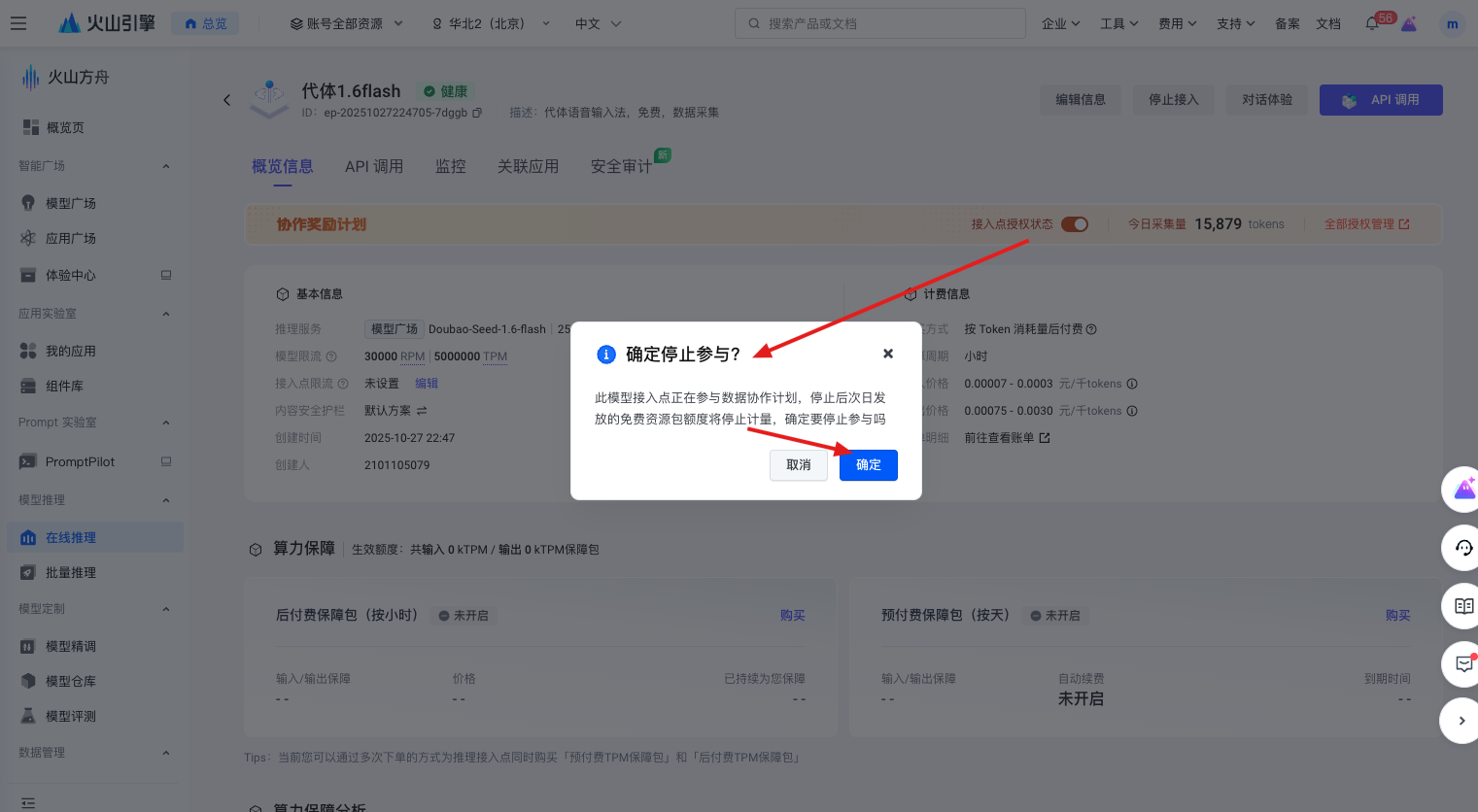Open the hamburger menu icon

click(18, 23)
